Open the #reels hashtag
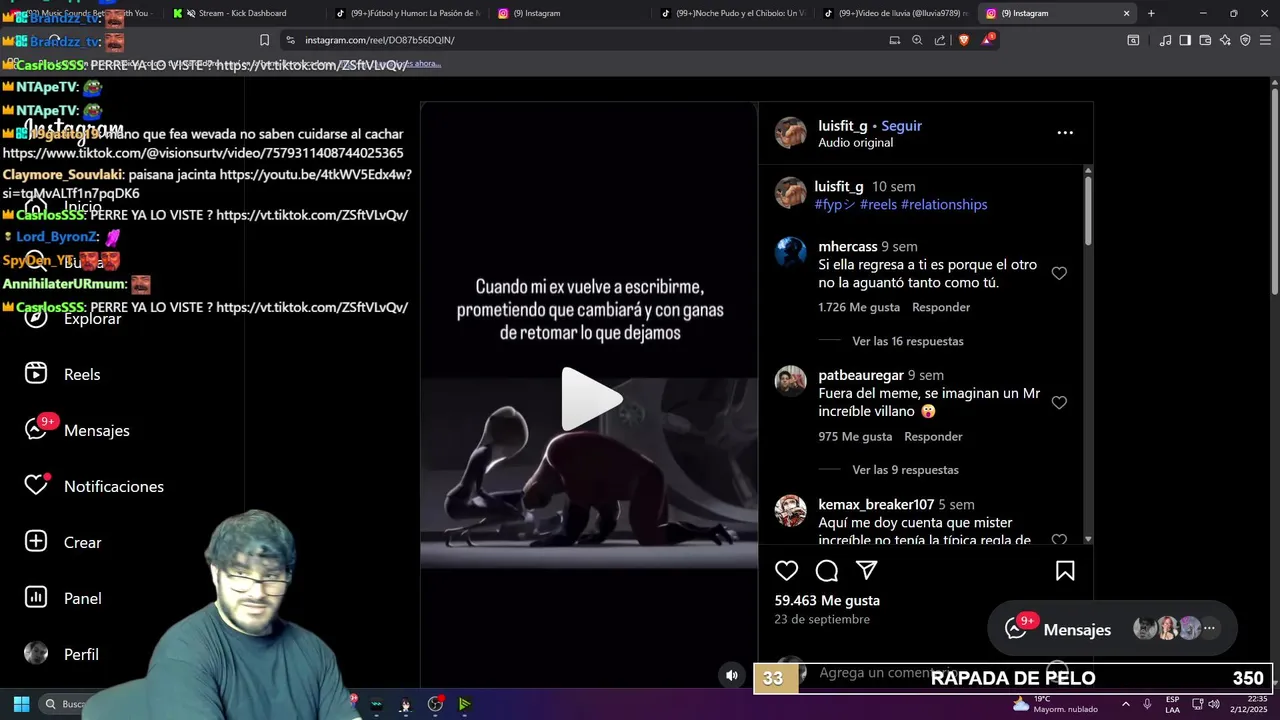The height and width of the screenshot is (720, 1280). 878,204
